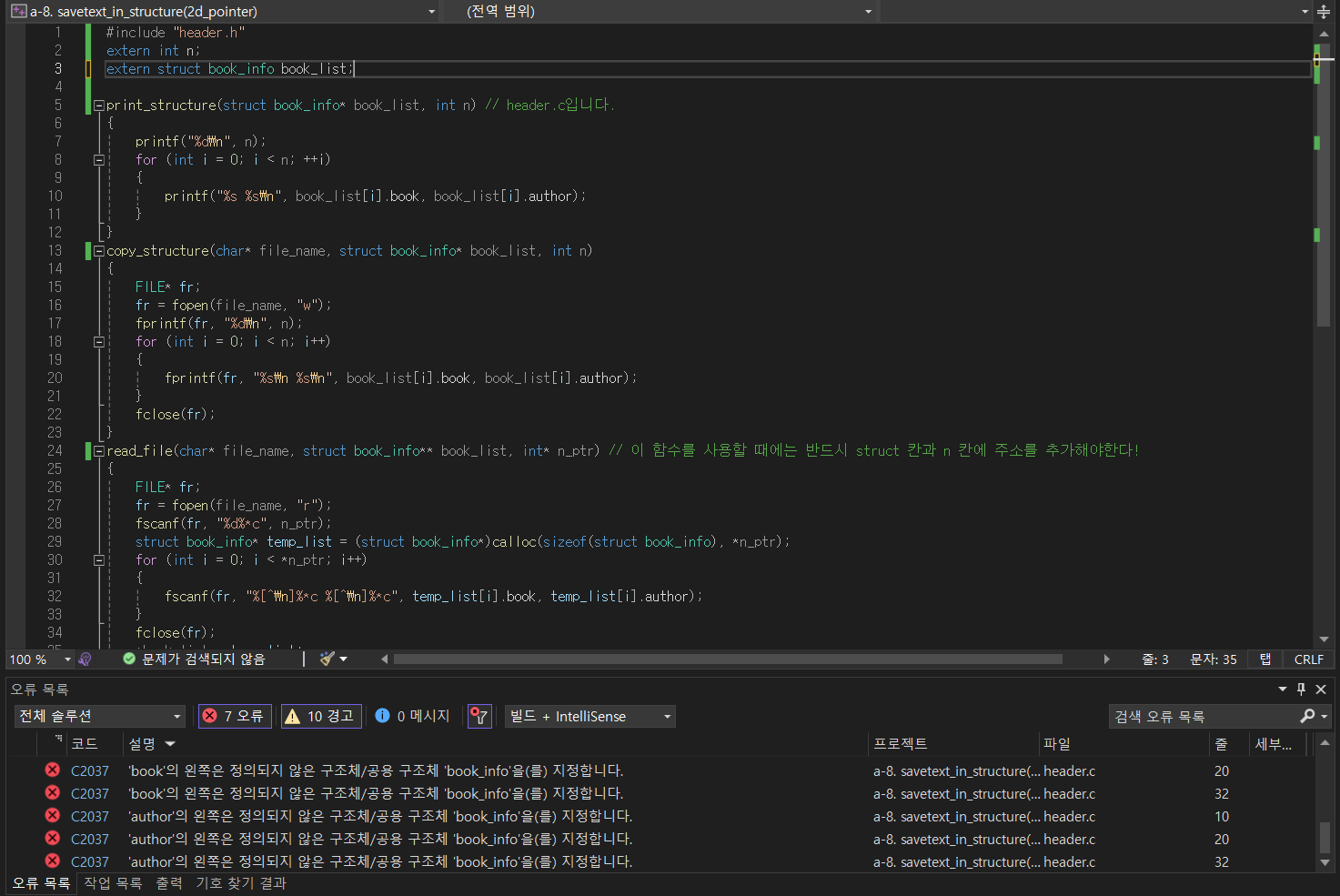The height and width of the screenshot is (896, 1340).
Task: Click the green check no-issues status icon
Action: [x=129, y=659]
